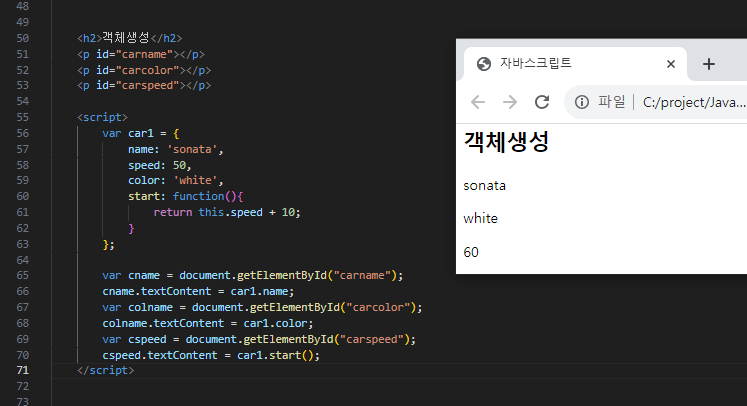This screenshot has width=747, height=406.
Task: Click the id="carname" paragraph line
Action: (141, 54)
